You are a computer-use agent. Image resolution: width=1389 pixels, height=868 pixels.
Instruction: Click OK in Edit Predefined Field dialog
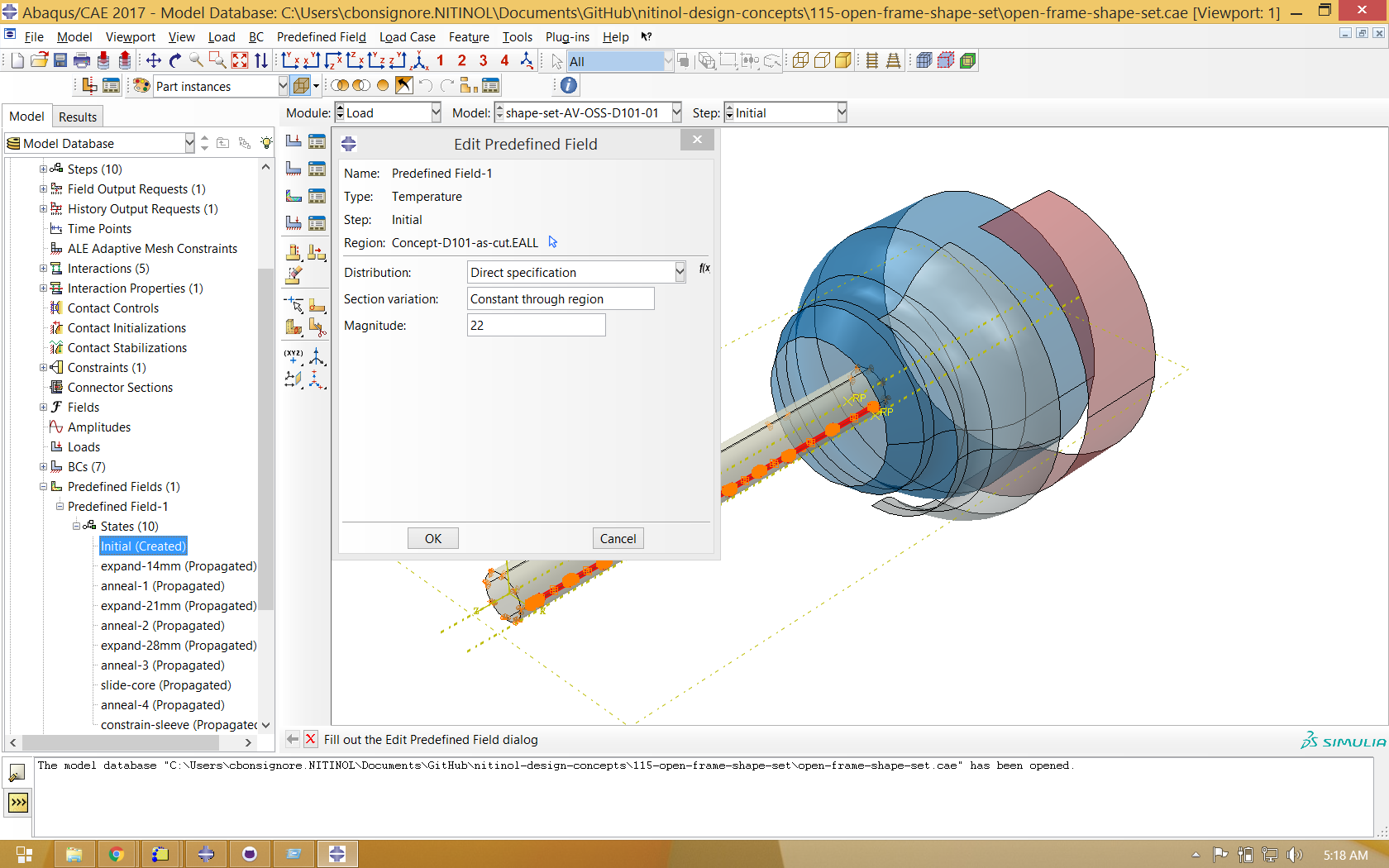[433, 538]
